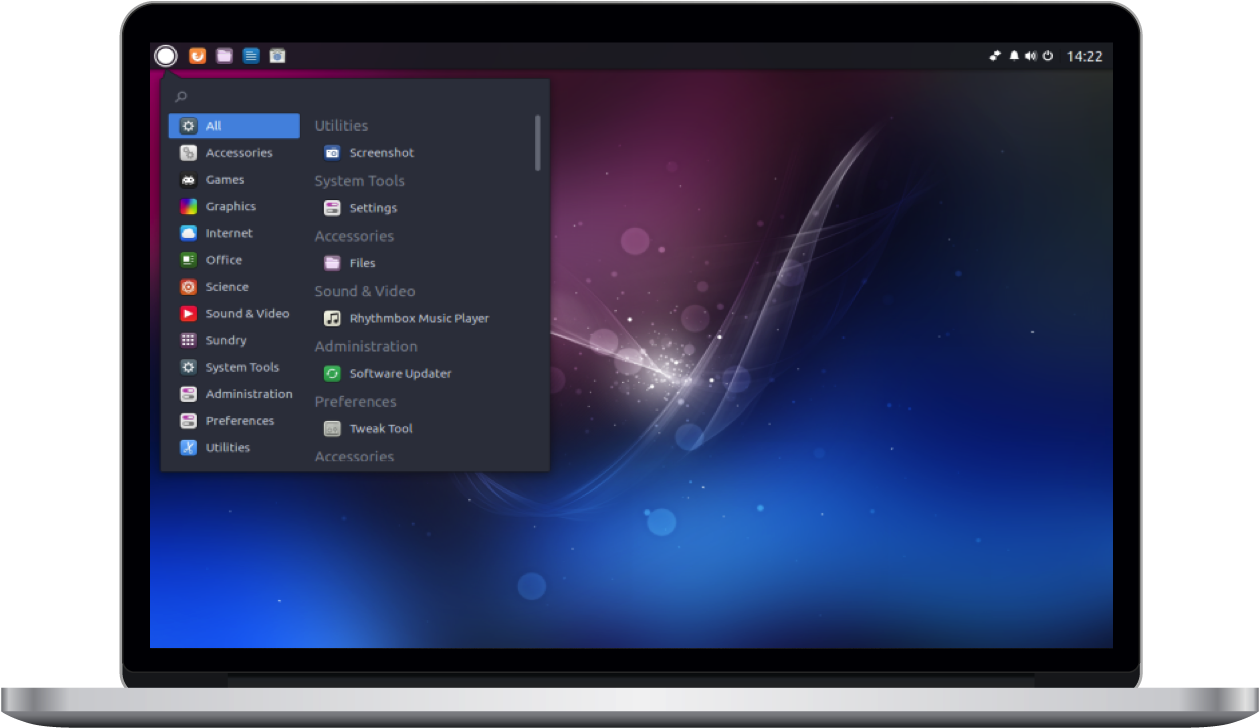
Task: Select the Internet category
Action: click(228, 233)
